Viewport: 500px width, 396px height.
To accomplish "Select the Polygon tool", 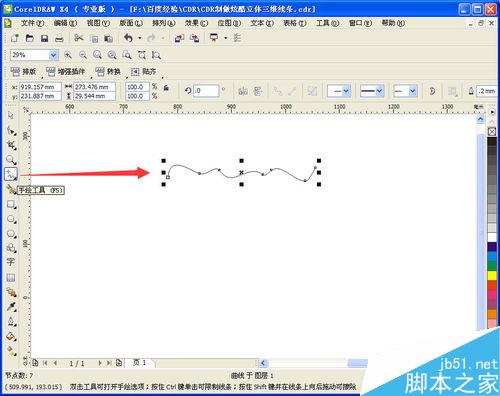I will [11, 234].
